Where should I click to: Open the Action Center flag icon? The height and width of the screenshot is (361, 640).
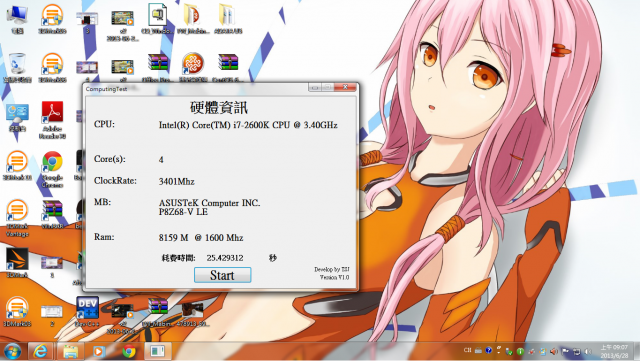[565, 351]
